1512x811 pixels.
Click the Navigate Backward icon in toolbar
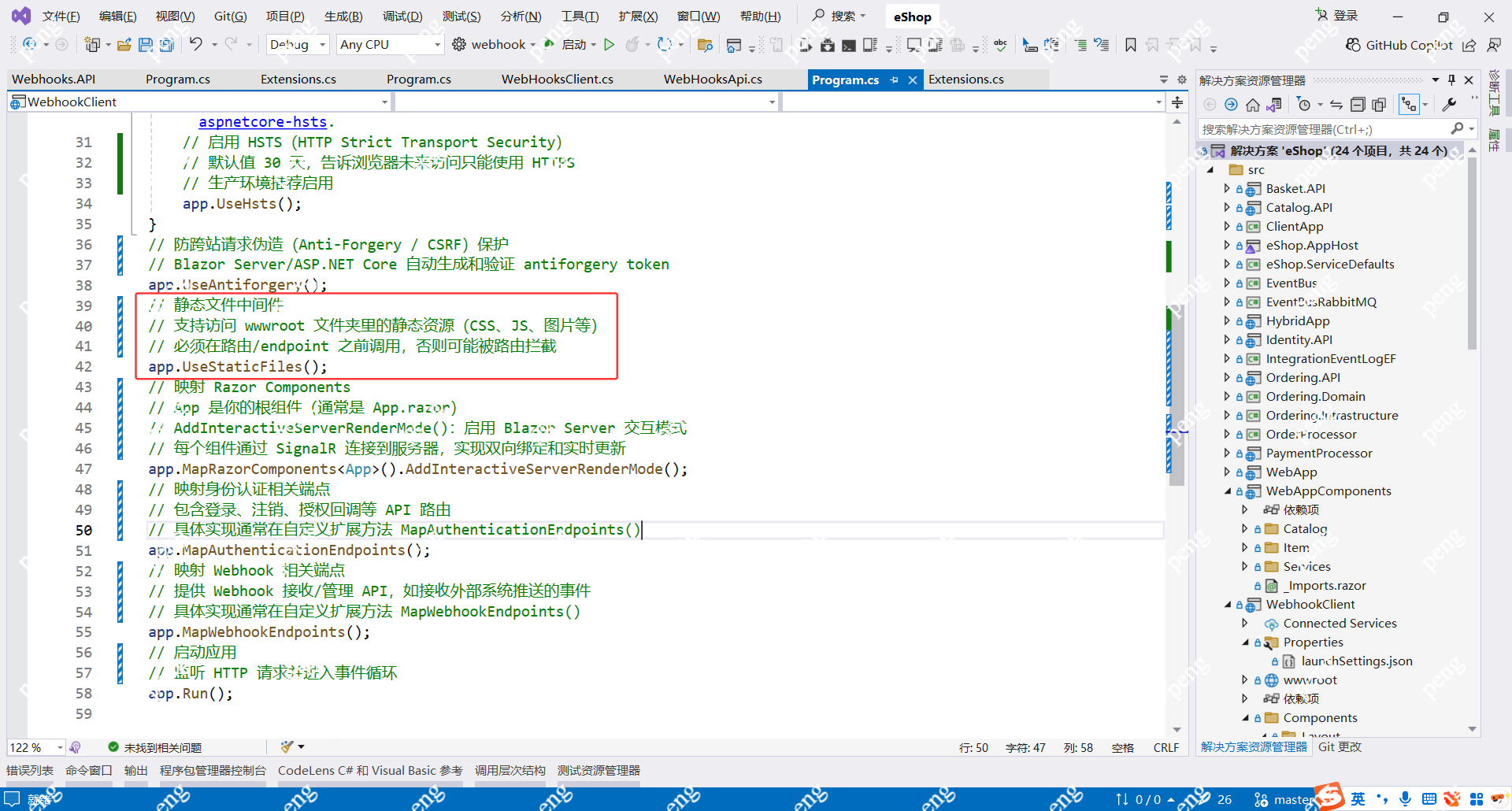point(30,44)
